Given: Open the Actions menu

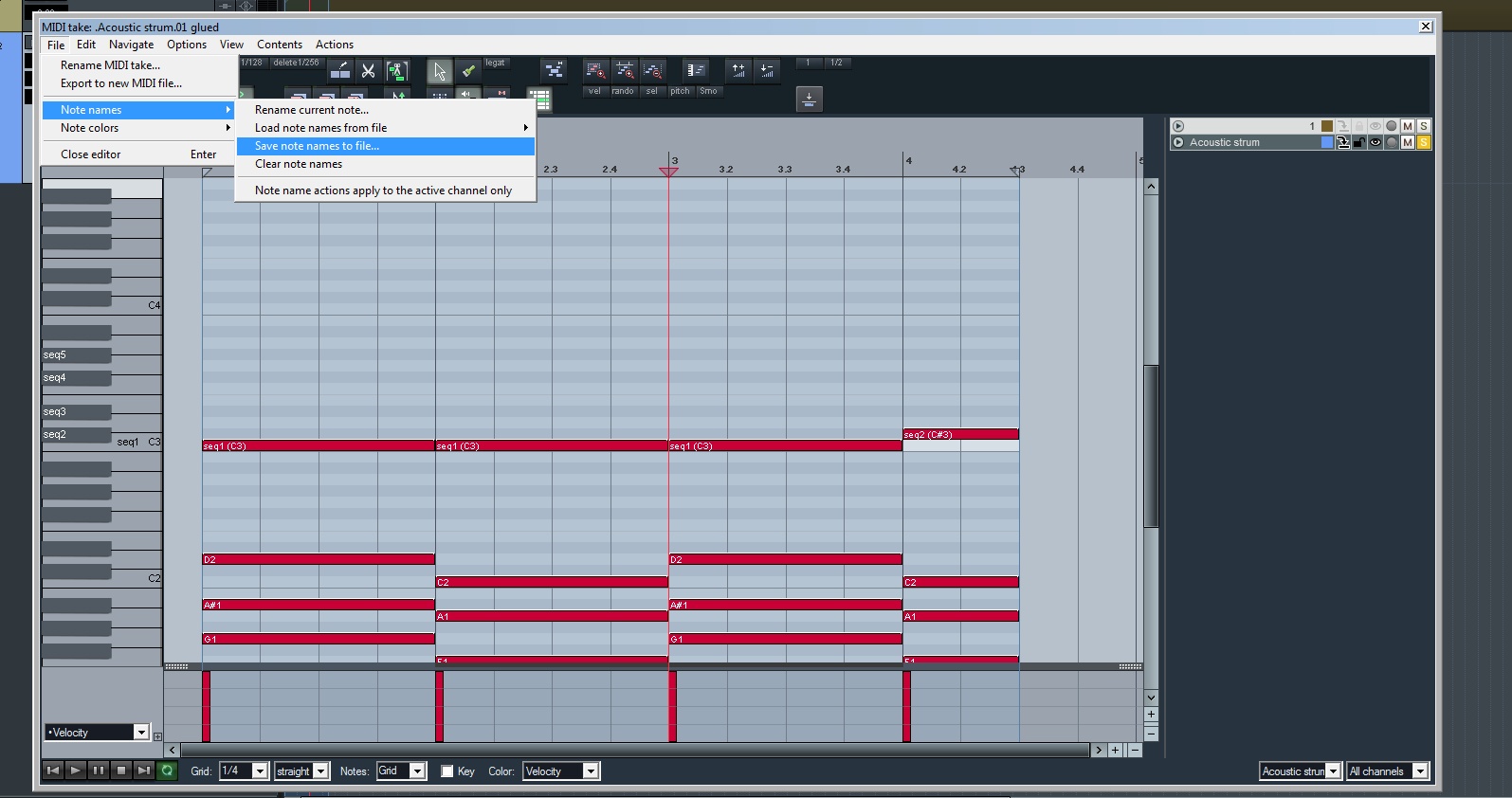Looking at the screenshot, I should point(334,45).
